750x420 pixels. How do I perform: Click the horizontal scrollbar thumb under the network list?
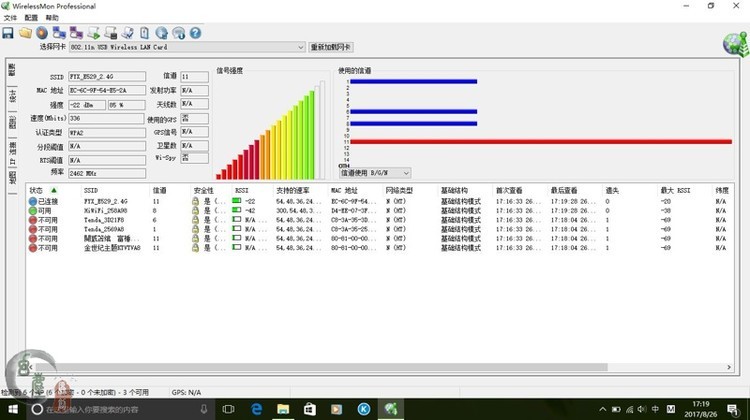click(x=321, y=367)
